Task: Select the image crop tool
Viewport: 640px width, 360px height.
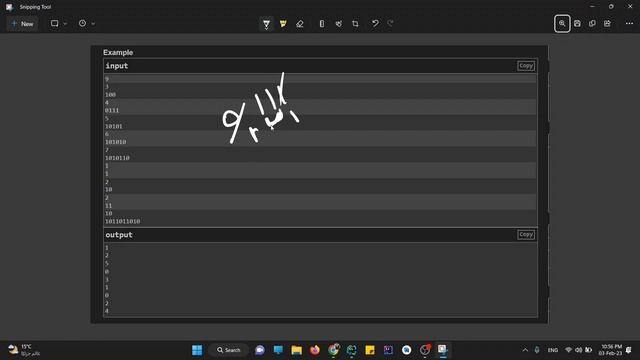Action: [x=355, y=24]
